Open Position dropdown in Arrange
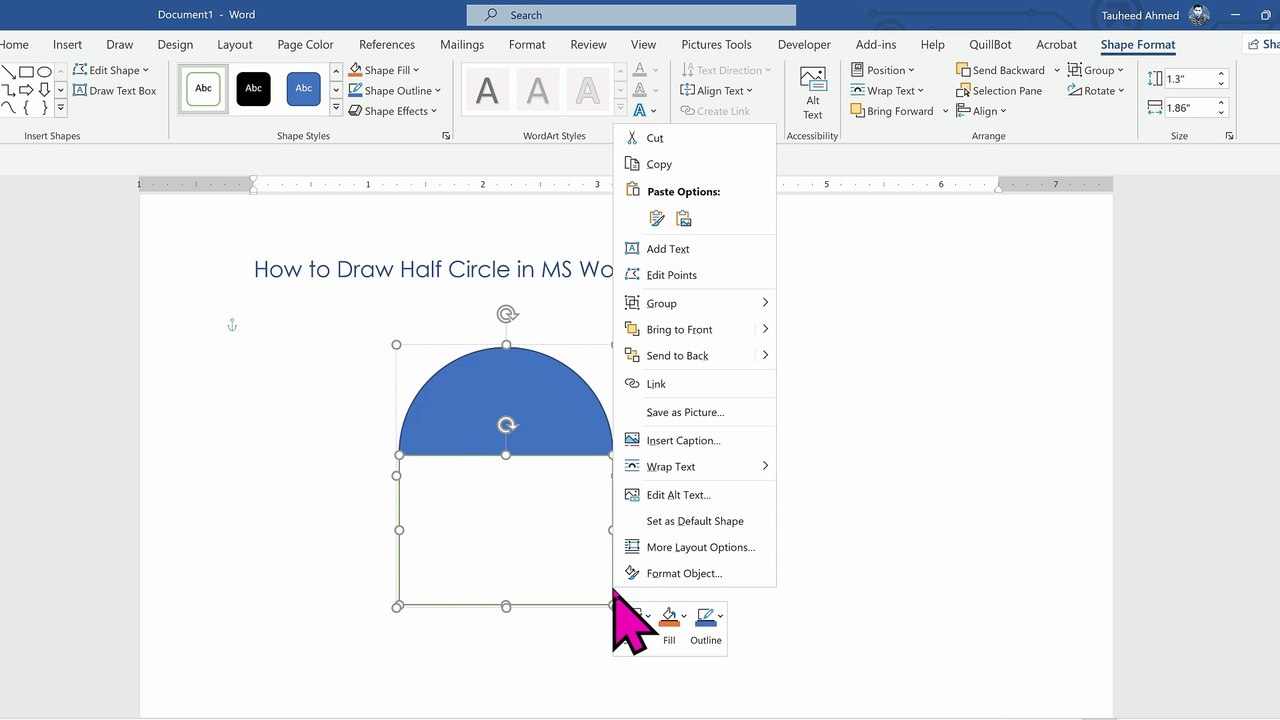 883,70
